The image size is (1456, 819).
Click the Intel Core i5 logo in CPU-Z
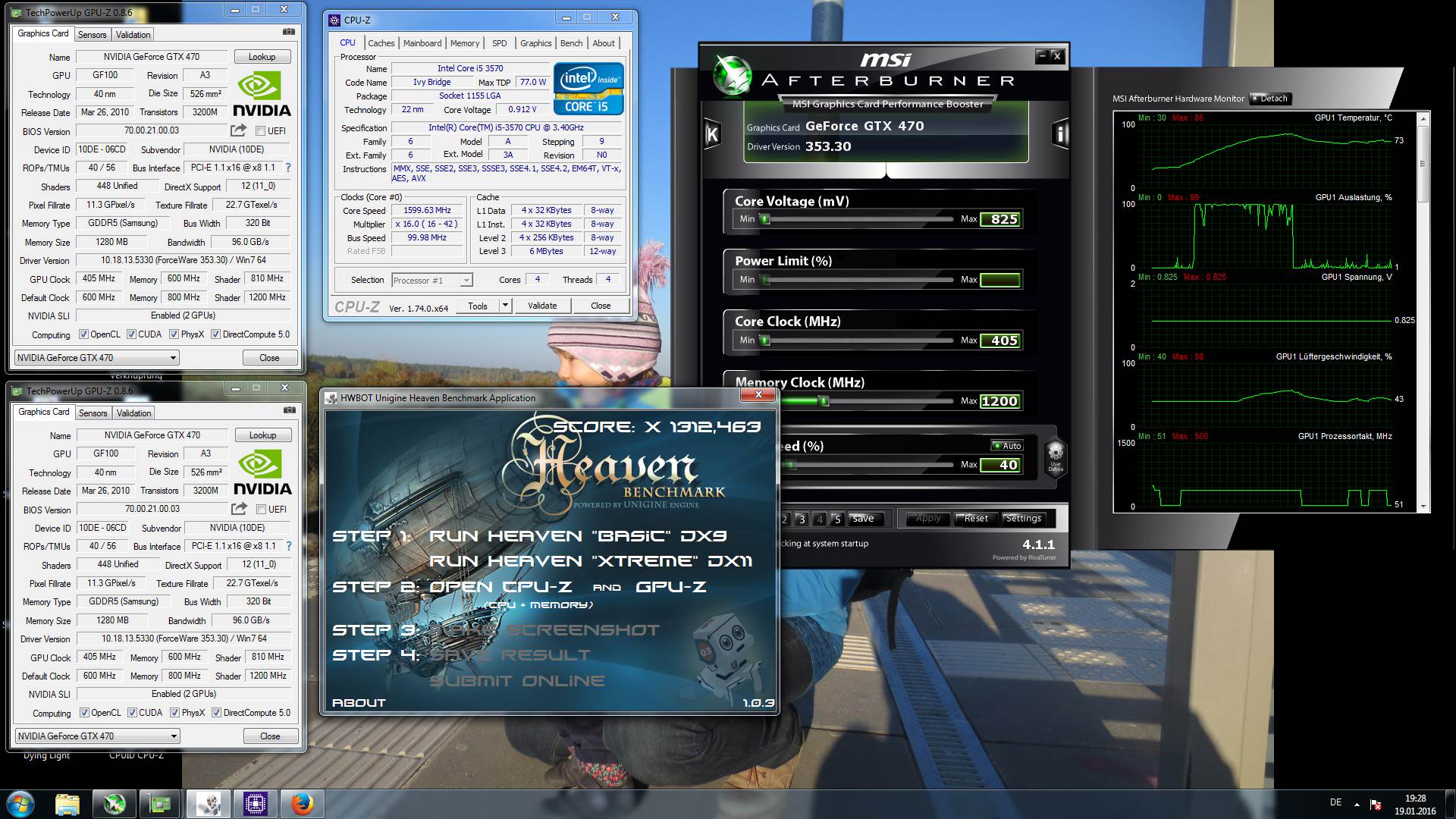[588, 87]
